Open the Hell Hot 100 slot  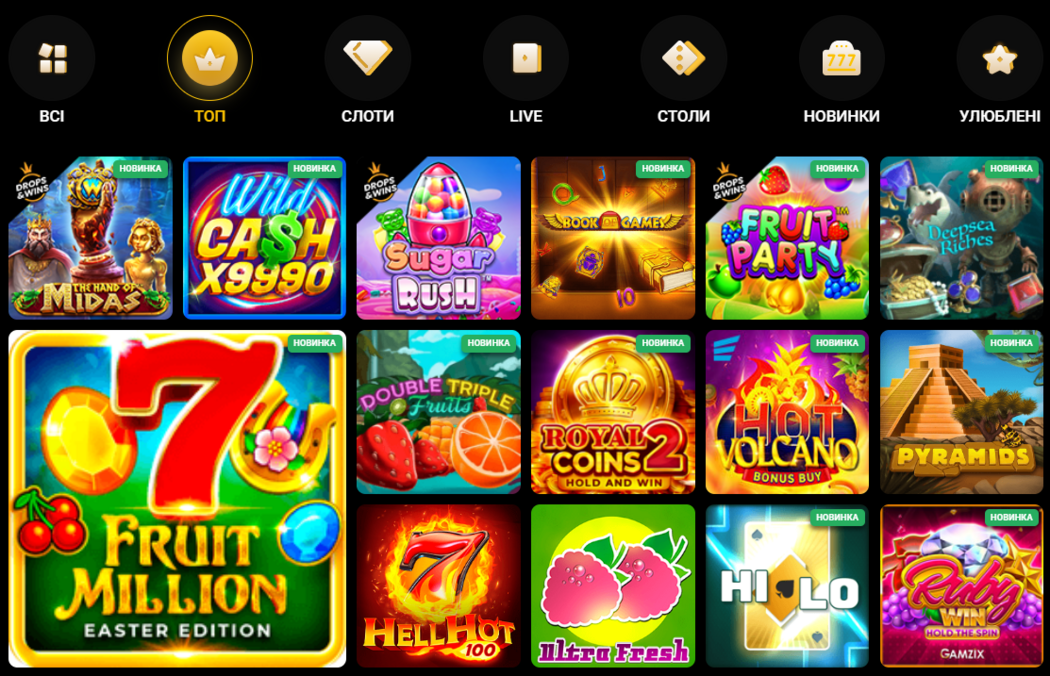coord(439,586)
